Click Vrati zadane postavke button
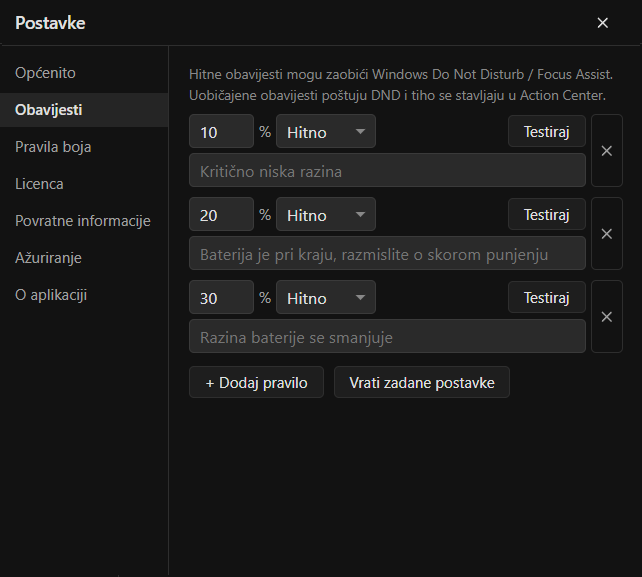Image resolution: width=642 pixels, height=577 pixels. (422, 382)
